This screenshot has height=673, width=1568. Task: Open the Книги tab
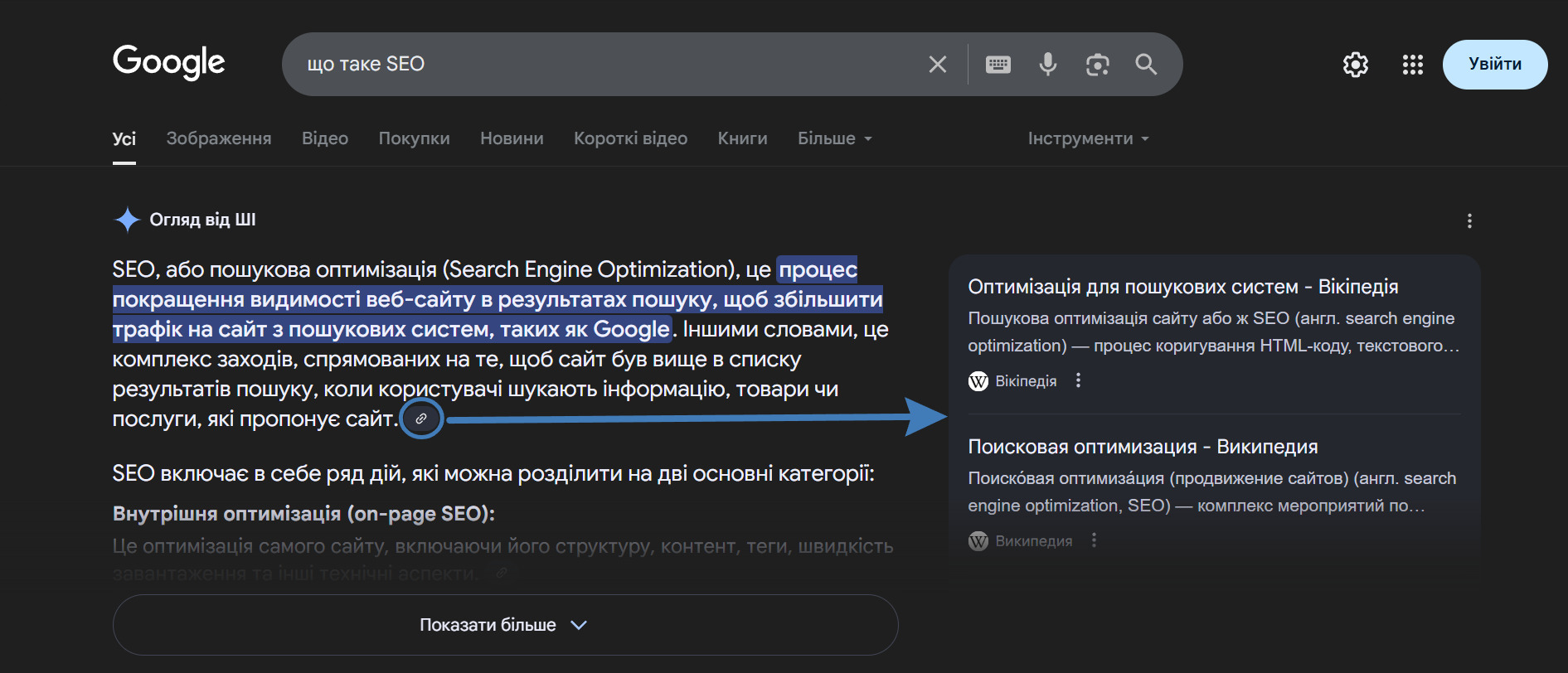tap(742, 138)
